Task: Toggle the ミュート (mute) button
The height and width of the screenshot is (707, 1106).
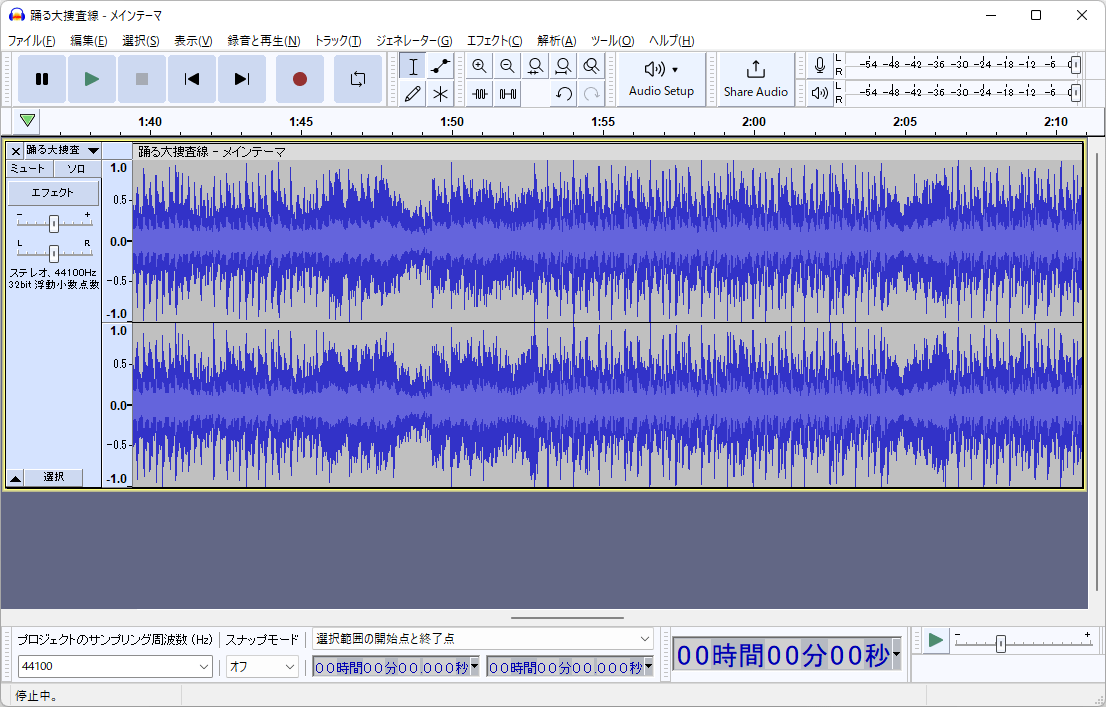Action: (30, 169)
